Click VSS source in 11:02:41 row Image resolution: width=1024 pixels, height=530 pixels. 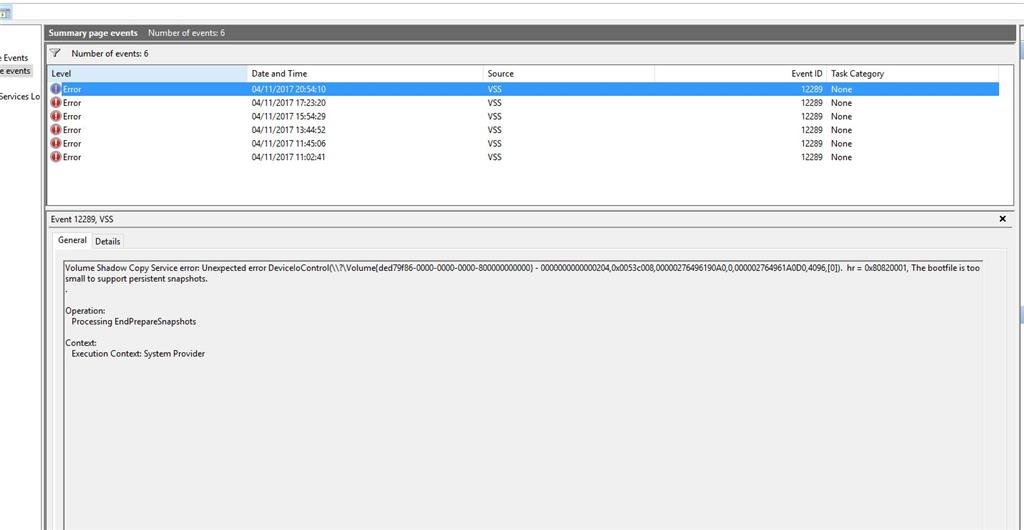pyautogui.click(x=494, y=157)
